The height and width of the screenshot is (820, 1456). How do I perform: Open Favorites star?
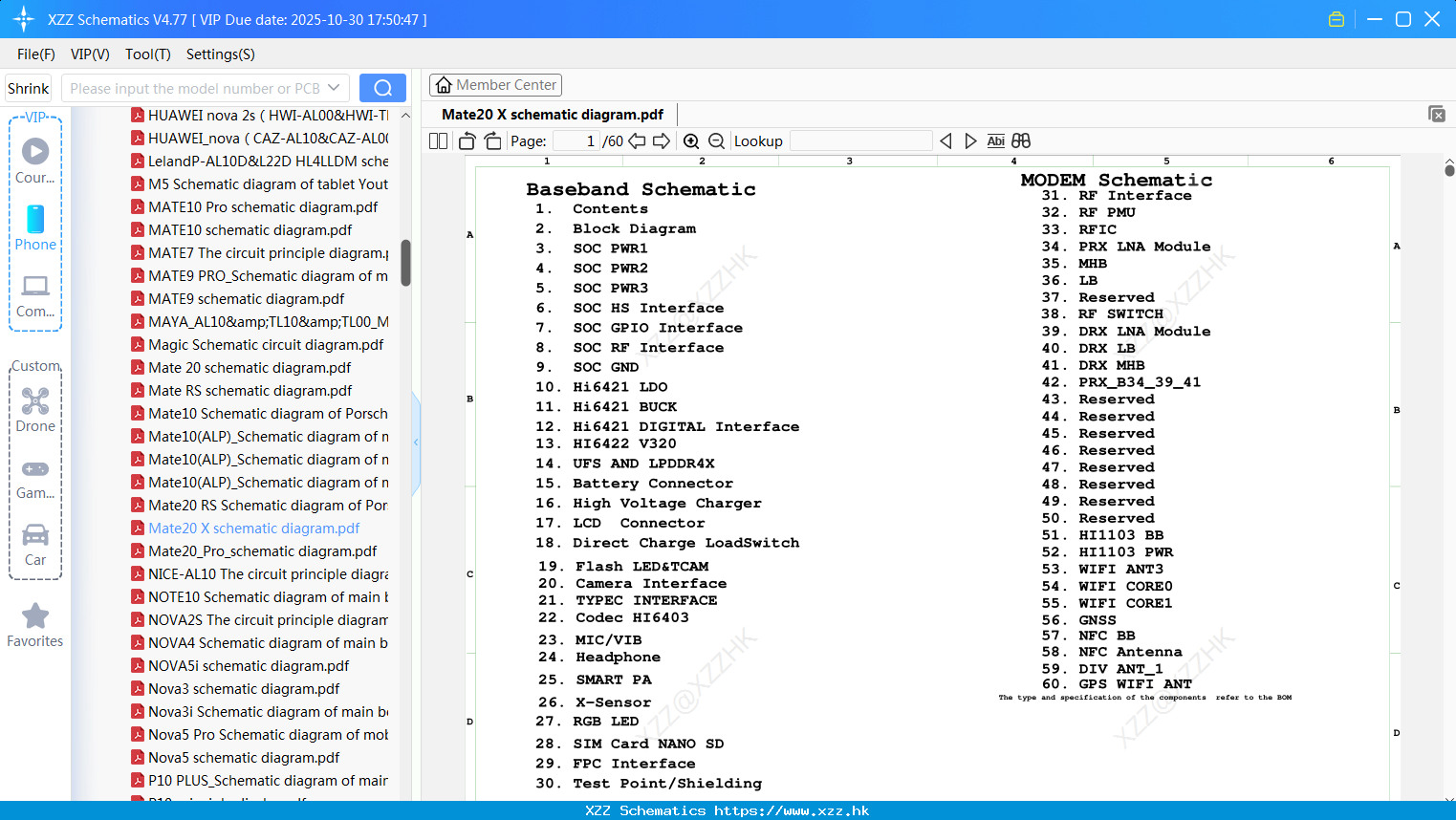(35, 625)
